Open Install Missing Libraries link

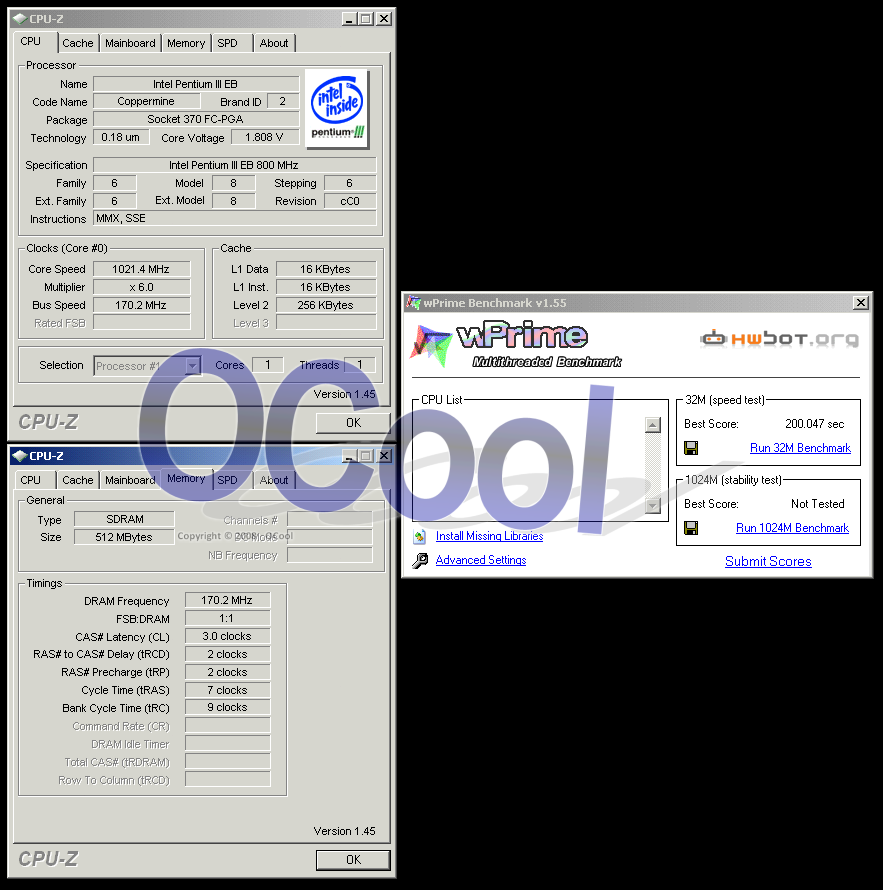(489, 536)
